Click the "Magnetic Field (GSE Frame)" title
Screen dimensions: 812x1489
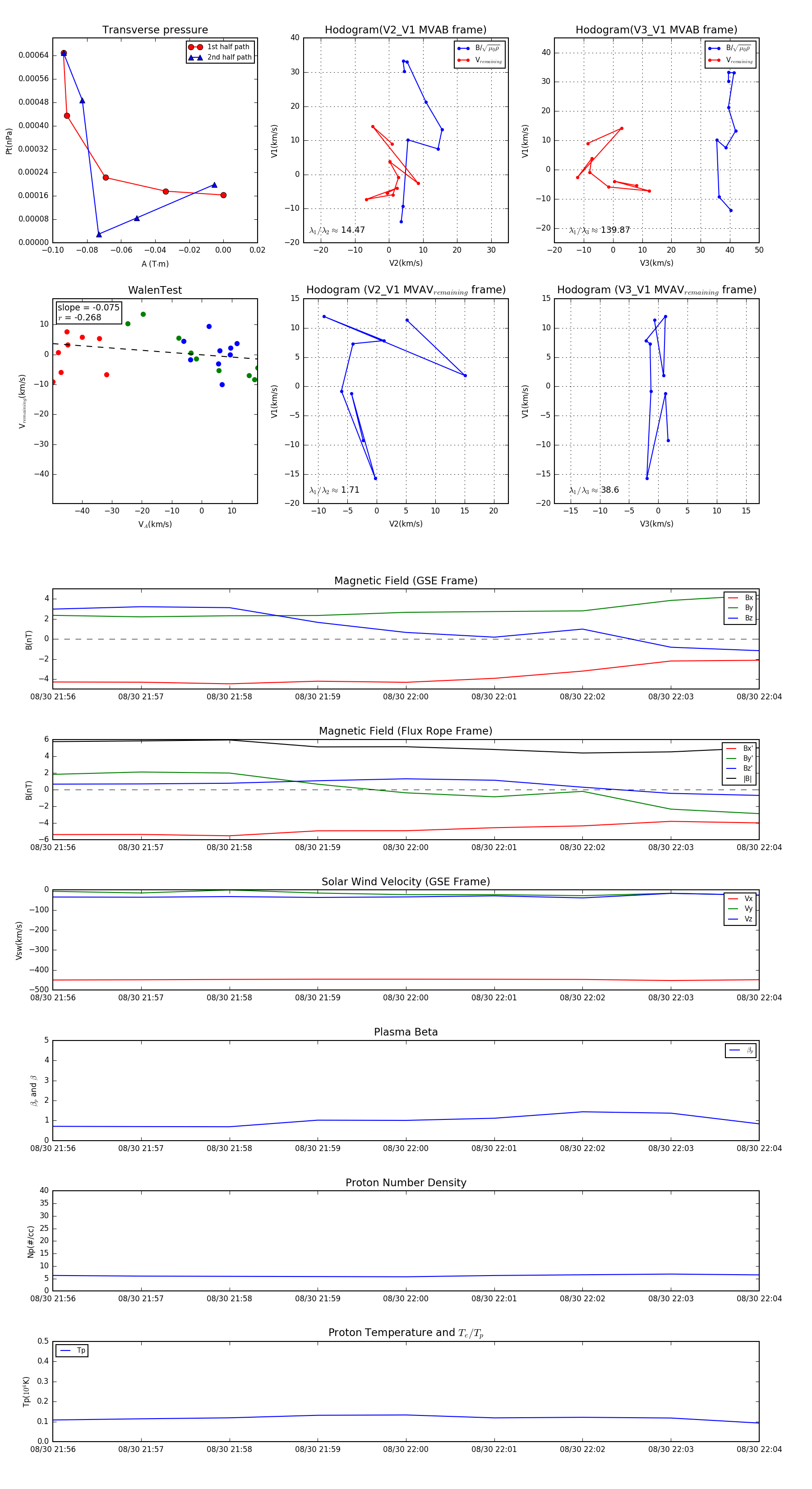406,581
